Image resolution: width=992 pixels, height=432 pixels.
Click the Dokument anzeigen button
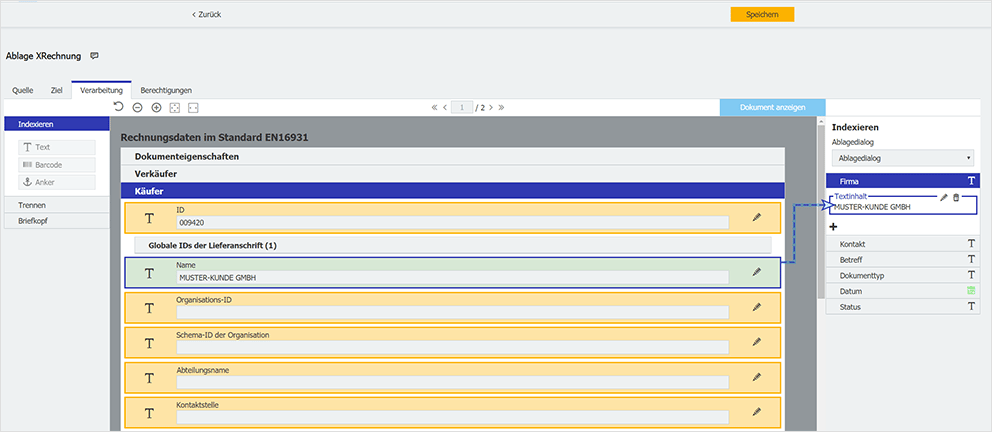(772, 107)
